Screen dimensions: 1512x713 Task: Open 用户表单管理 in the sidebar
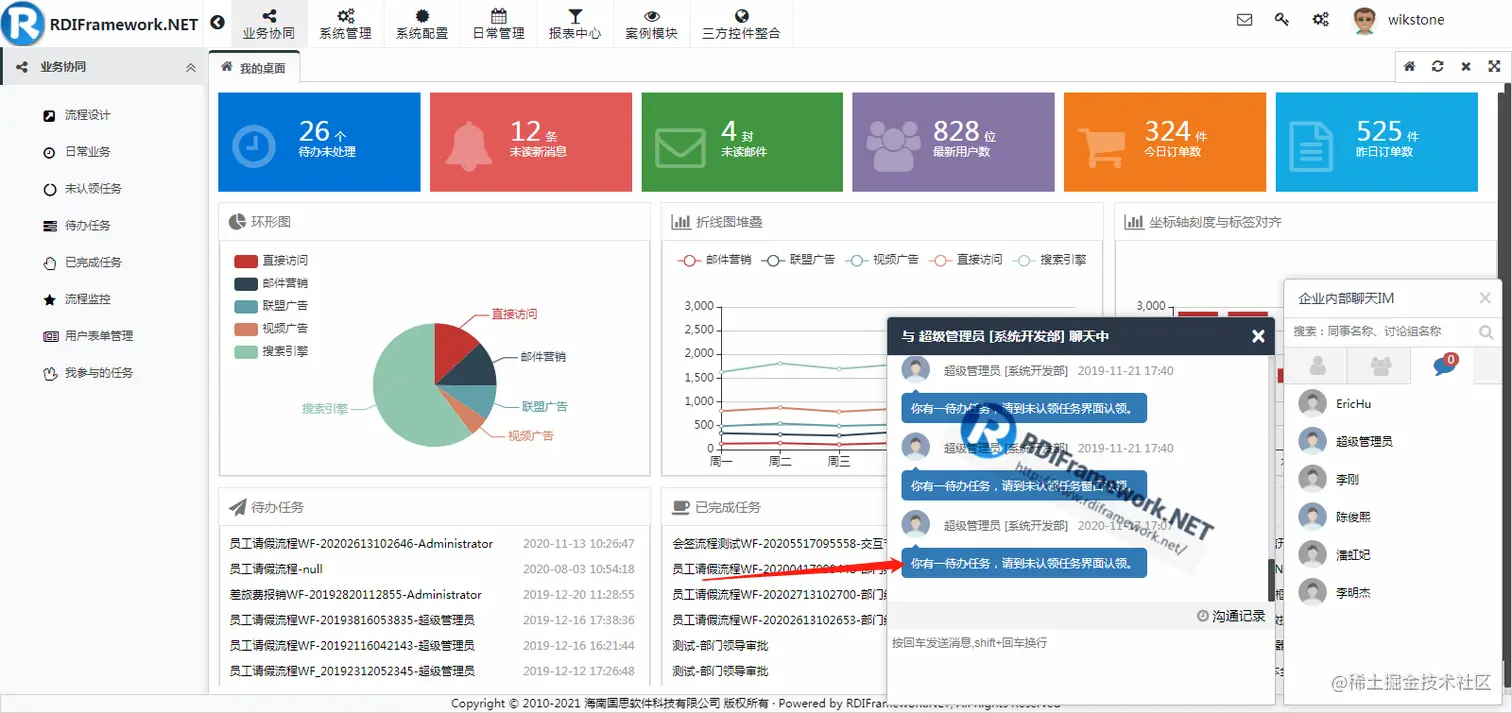98,336
